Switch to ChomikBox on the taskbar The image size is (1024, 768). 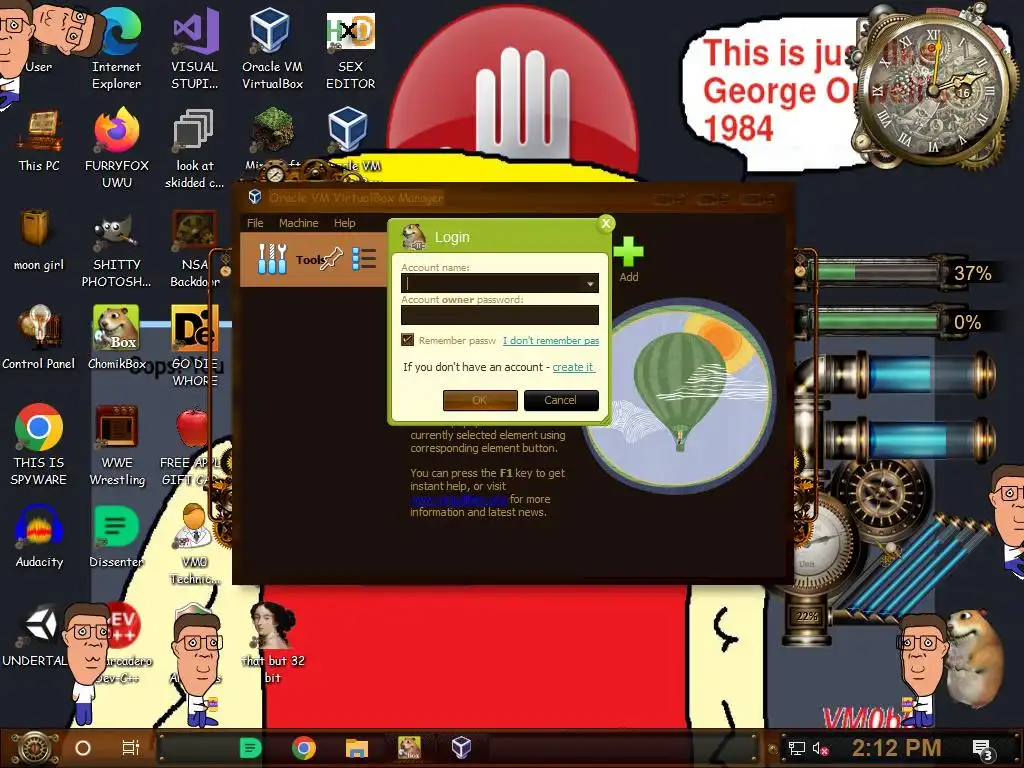409,748
